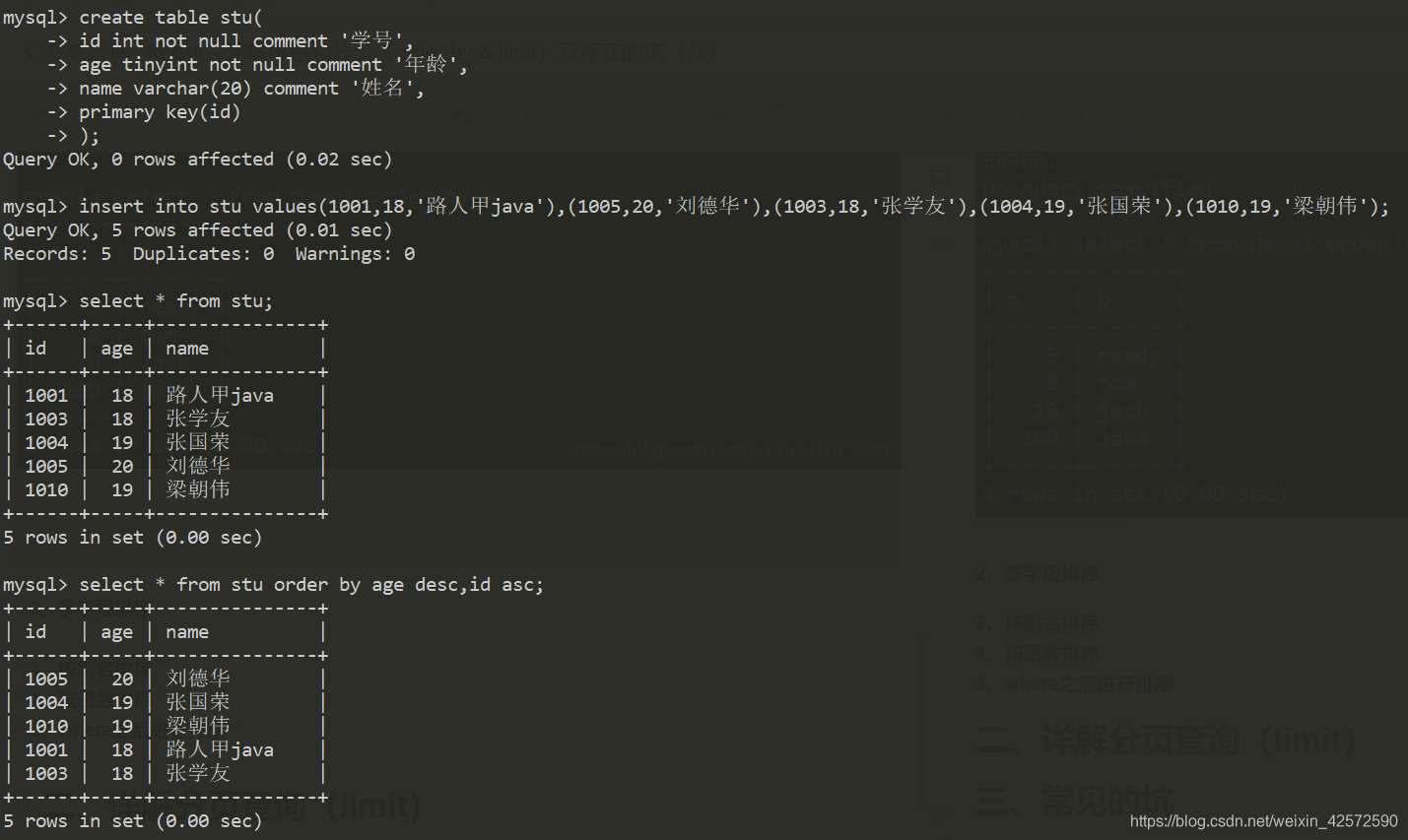Click 'id' header in first result table
Viewport: 1408px width, 840px height.
coord(35,349)
